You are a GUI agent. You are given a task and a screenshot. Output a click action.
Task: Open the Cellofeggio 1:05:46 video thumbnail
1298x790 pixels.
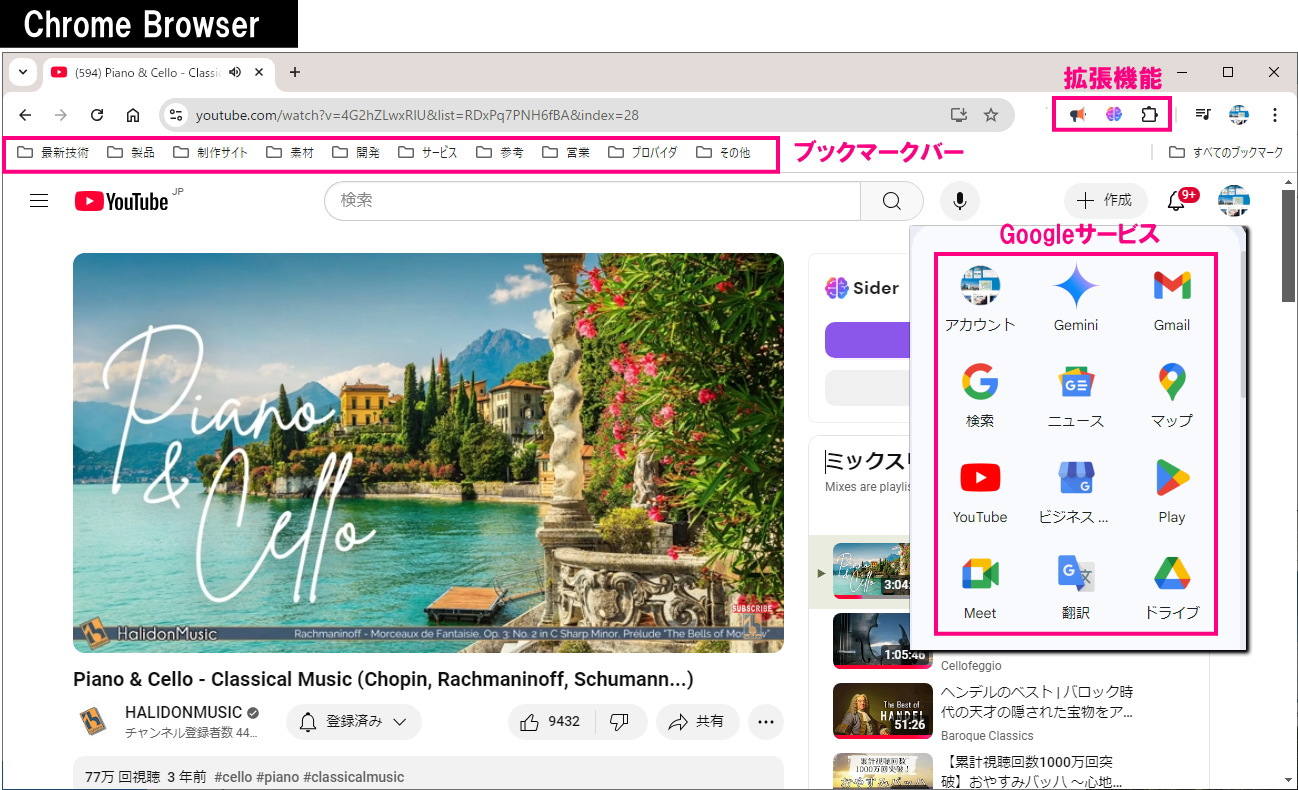[882, 641]
